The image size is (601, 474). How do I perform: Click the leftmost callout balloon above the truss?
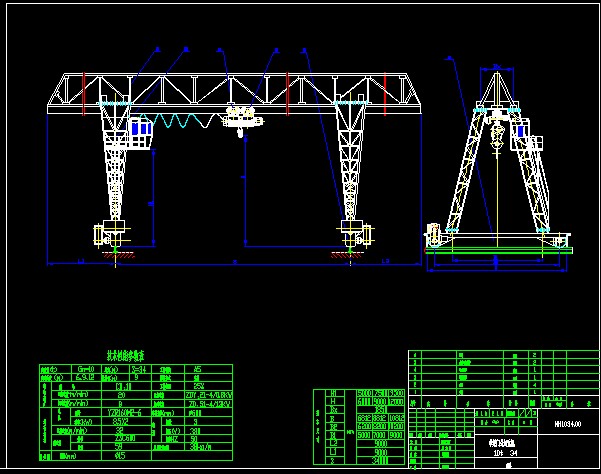coord(157,50)
